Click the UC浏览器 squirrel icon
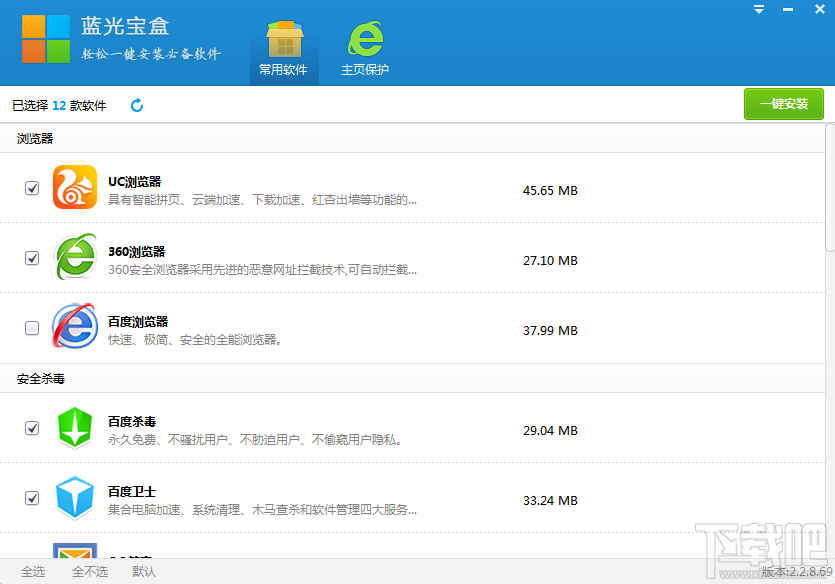Viewport: 835px width, 584px height. [75, 187]
